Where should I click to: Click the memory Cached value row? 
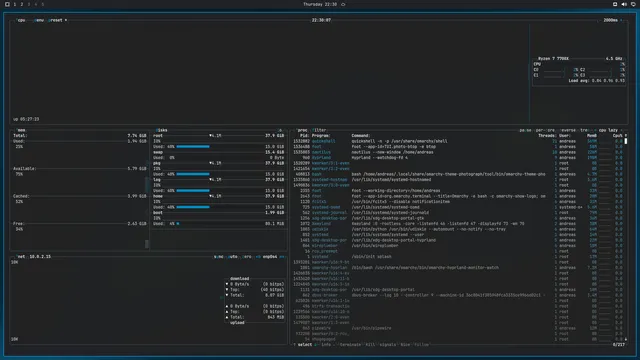80,196
